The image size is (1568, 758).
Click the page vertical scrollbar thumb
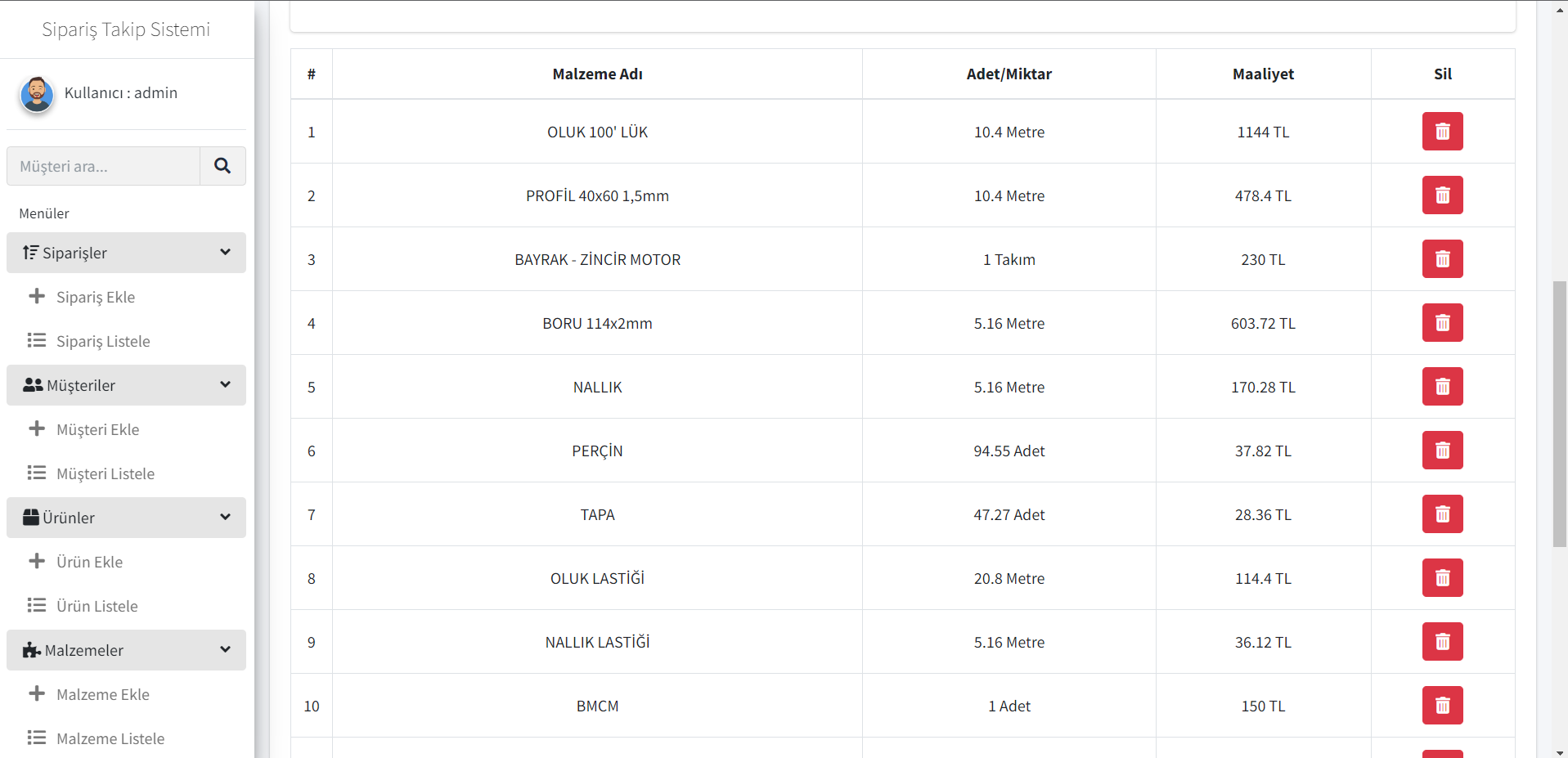point(1560,413)
